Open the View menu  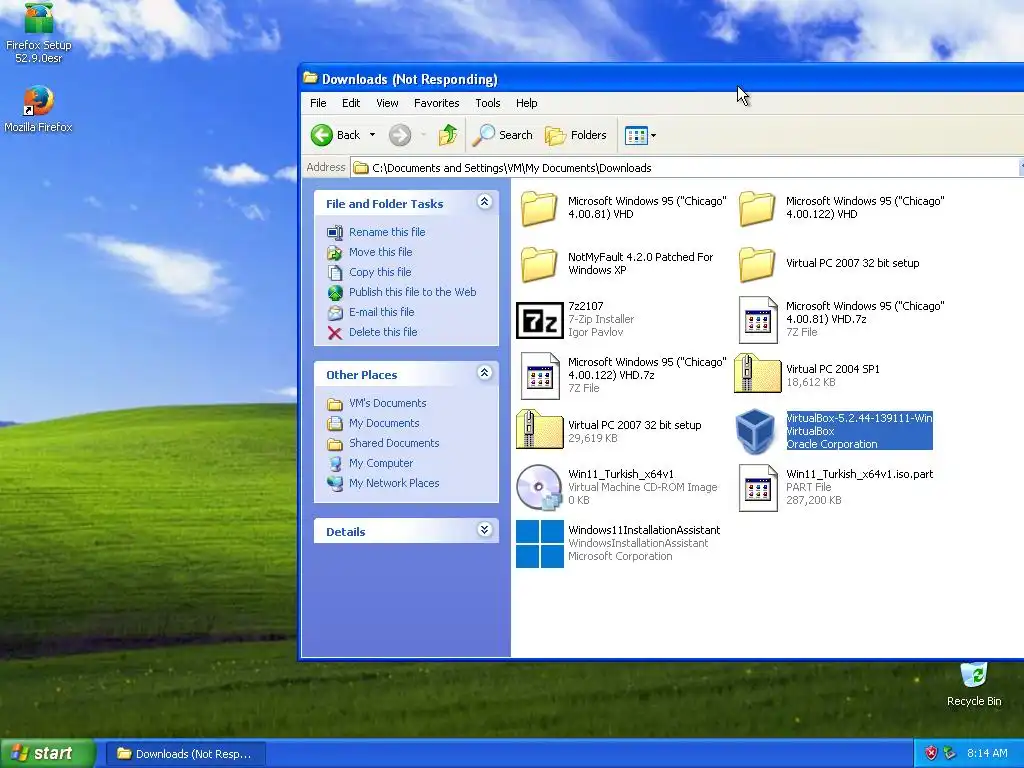point(387,103)
